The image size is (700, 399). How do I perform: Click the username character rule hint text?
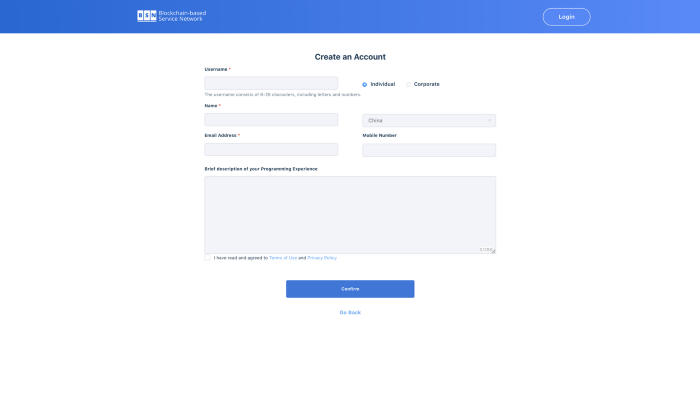pyautogui.click(x=283, y=95)
